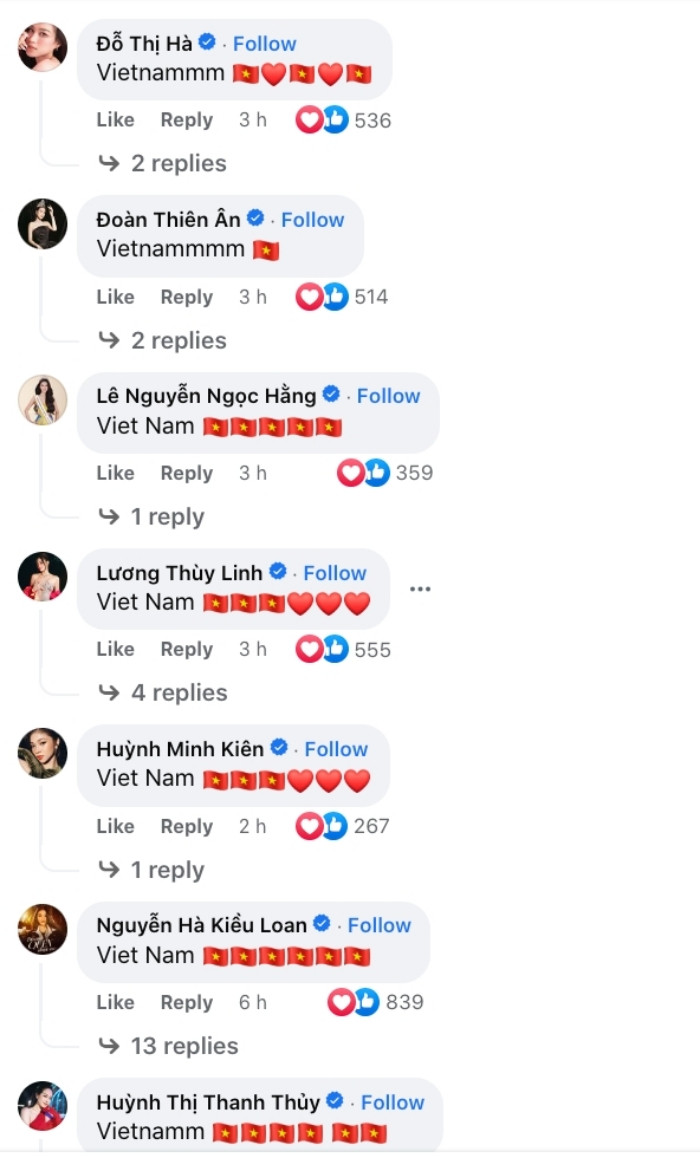Open reactions on Đỗ Thị Hà's comment
The height and width of the screenshot is (1158, 700).
coord(343,121)
